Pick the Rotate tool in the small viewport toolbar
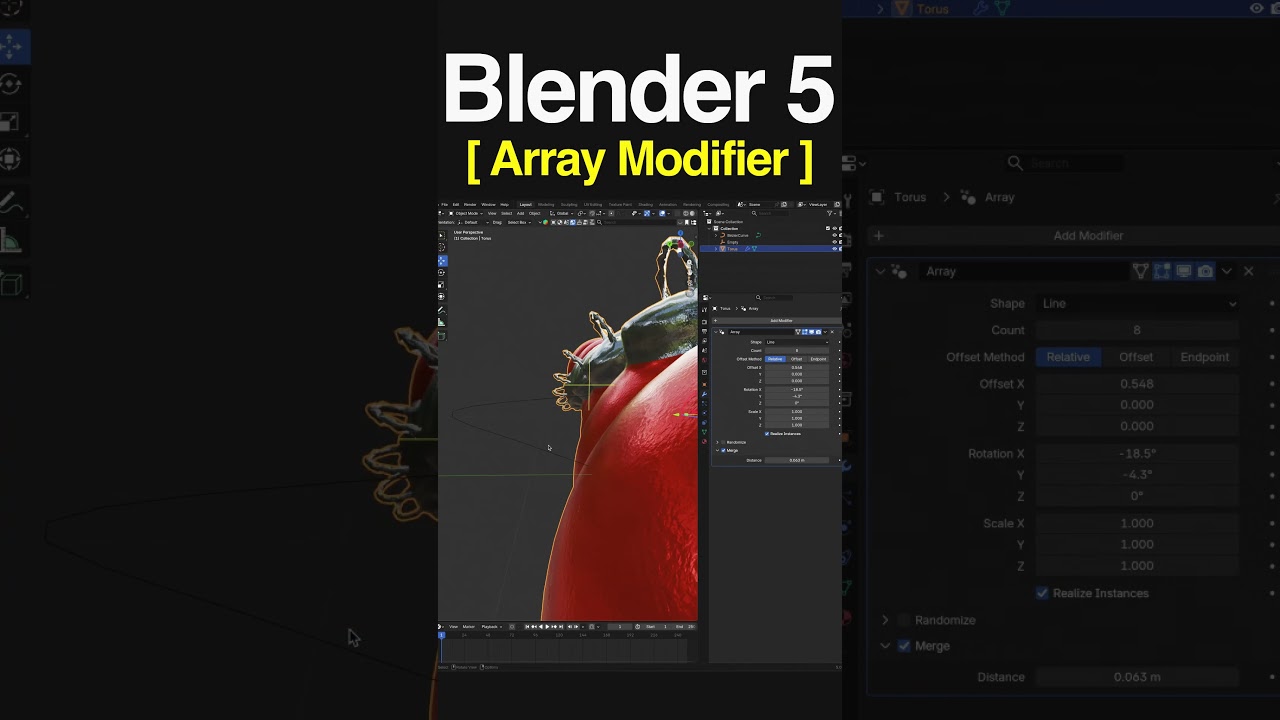This screenshot has height=720, width=1280. 441,273
